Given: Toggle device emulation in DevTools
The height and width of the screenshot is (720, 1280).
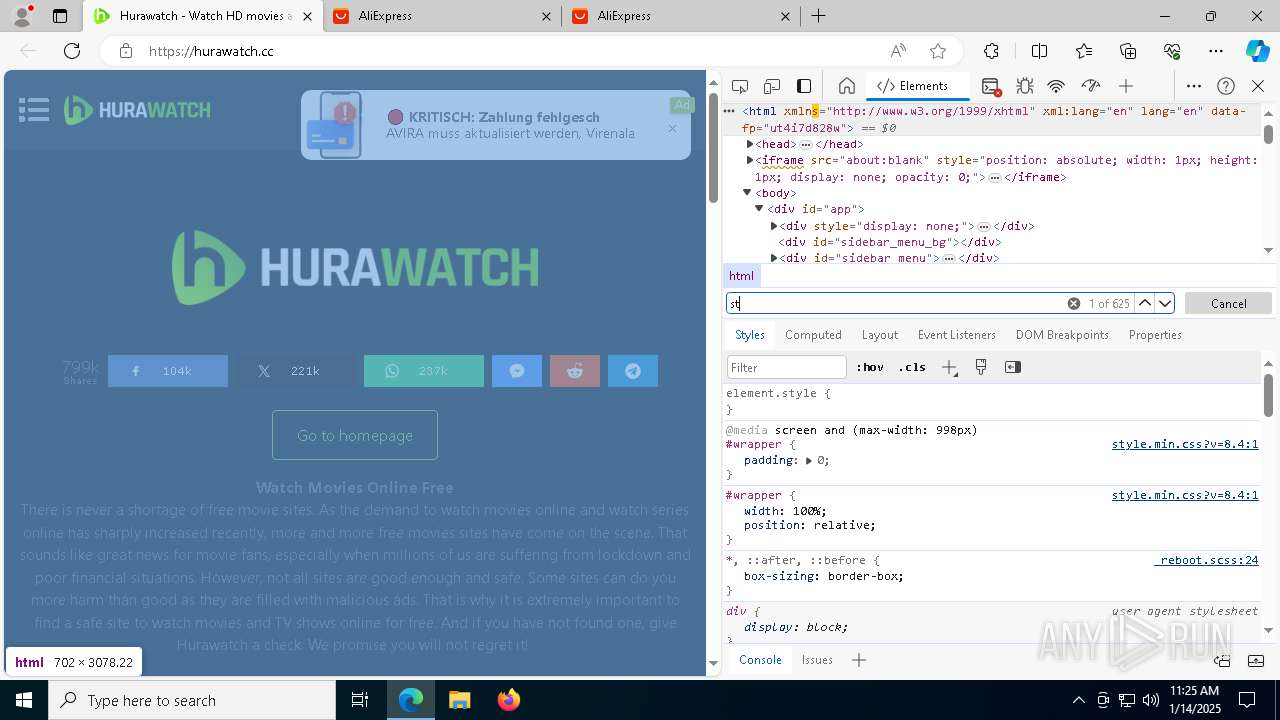Looking at the screenshot, I should [772, 86].
